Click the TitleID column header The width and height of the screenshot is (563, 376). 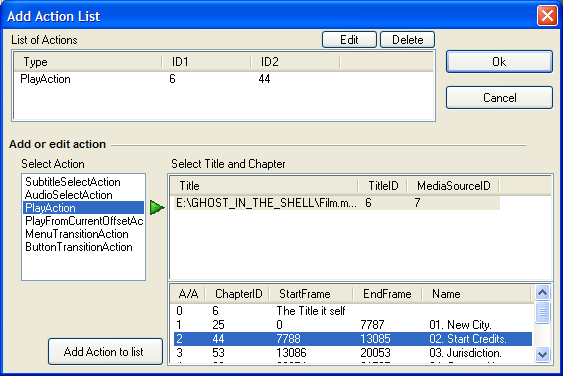tap(382, 186)
